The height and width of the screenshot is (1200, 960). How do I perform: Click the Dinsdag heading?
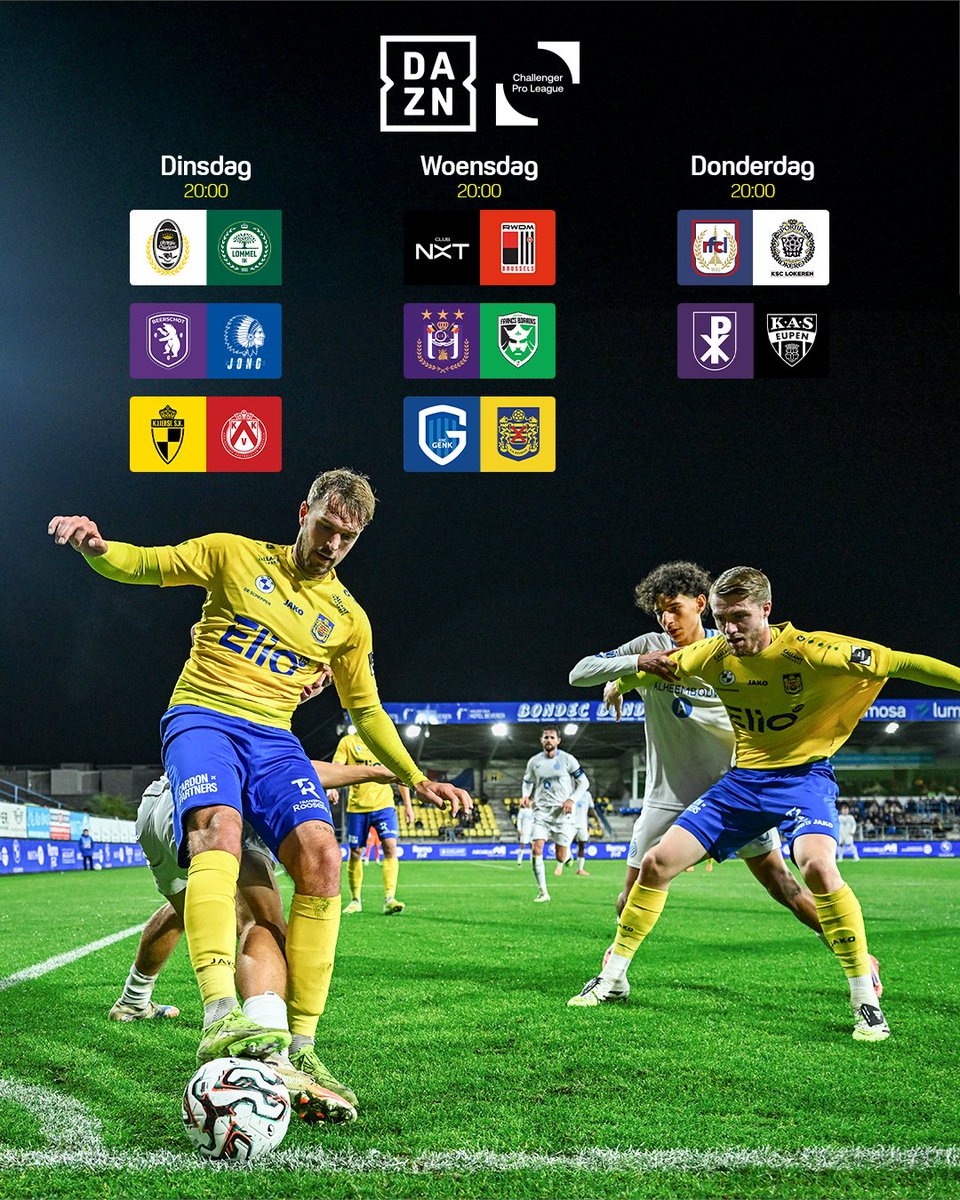click(x=206, y=167)
